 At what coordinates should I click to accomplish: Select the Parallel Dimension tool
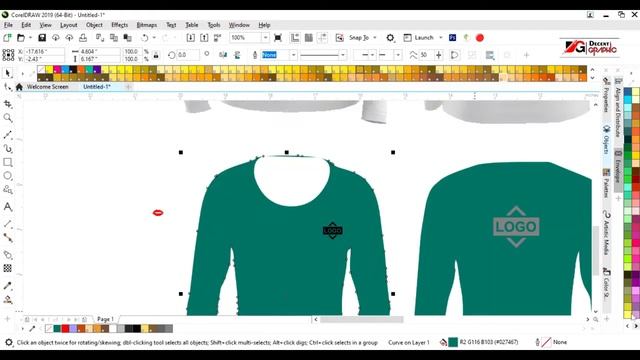7,224
